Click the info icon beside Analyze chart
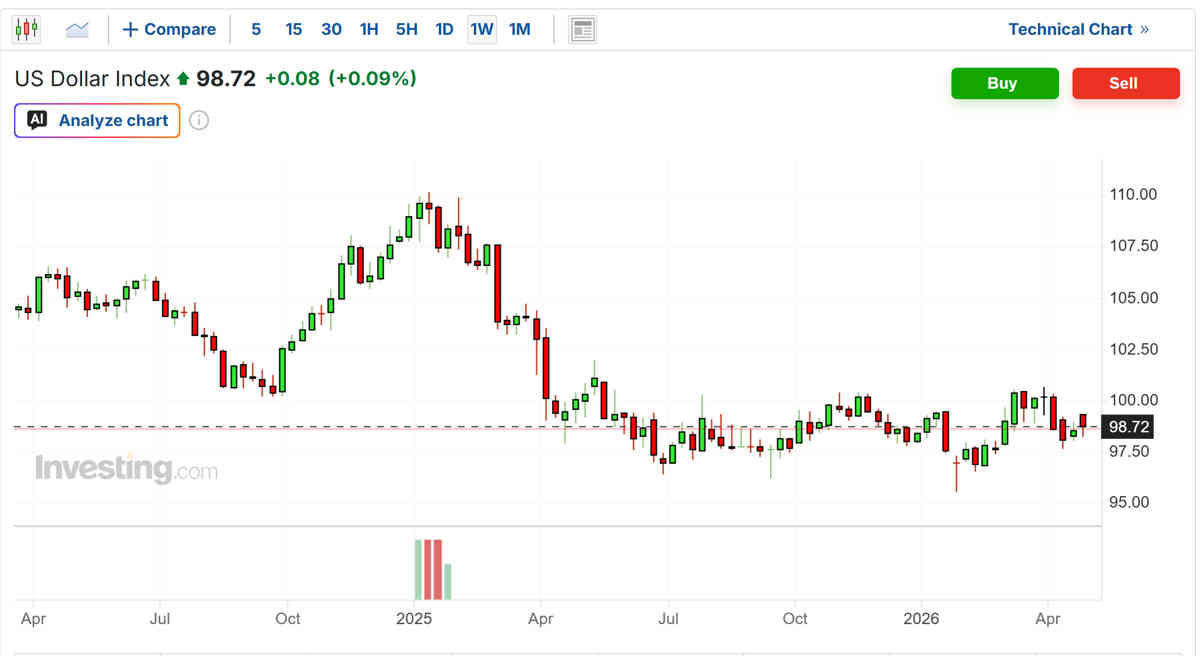This screenshot has height=656, width=1200. [x=199, y=121]
